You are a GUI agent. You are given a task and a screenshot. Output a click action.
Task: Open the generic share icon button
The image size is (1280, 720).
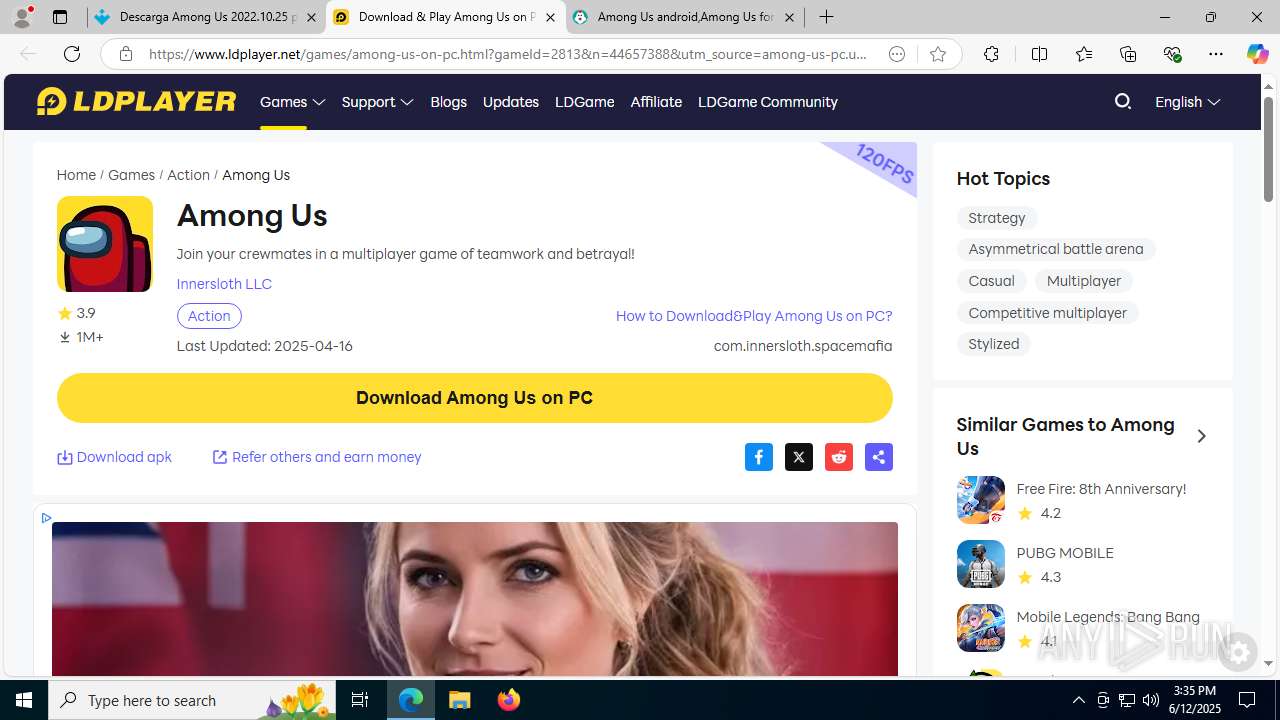click(x=879, y=457)
